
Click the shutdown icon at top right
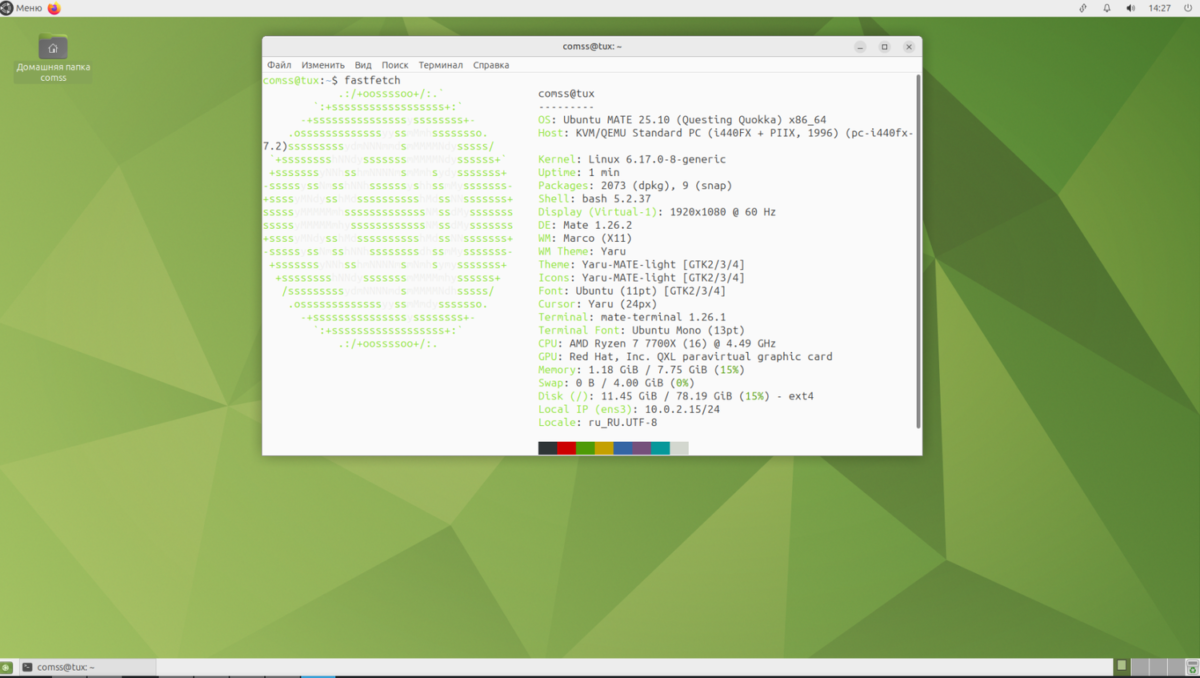pos(1190,8)
